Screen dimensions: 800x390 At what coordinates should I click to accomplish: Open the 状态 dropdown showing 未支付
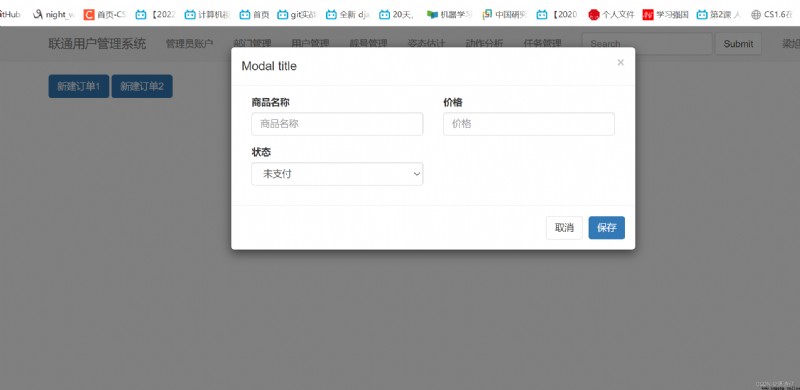pyautogui.click(x=337, y=174)
